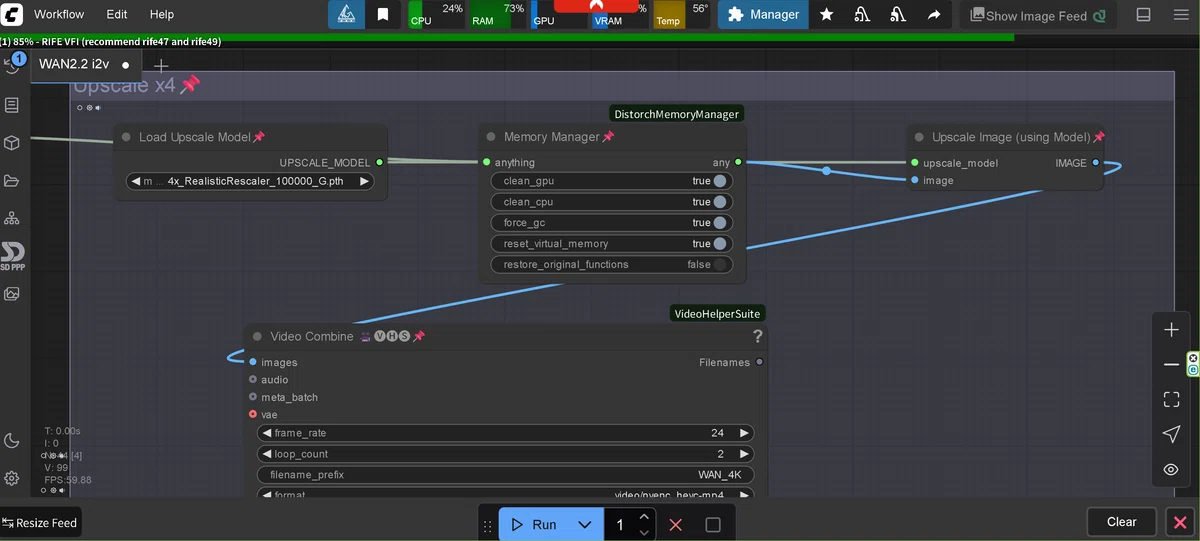Click the Resize Feed button
Viewport: 1200px width, 541px height.
(40, 523)
